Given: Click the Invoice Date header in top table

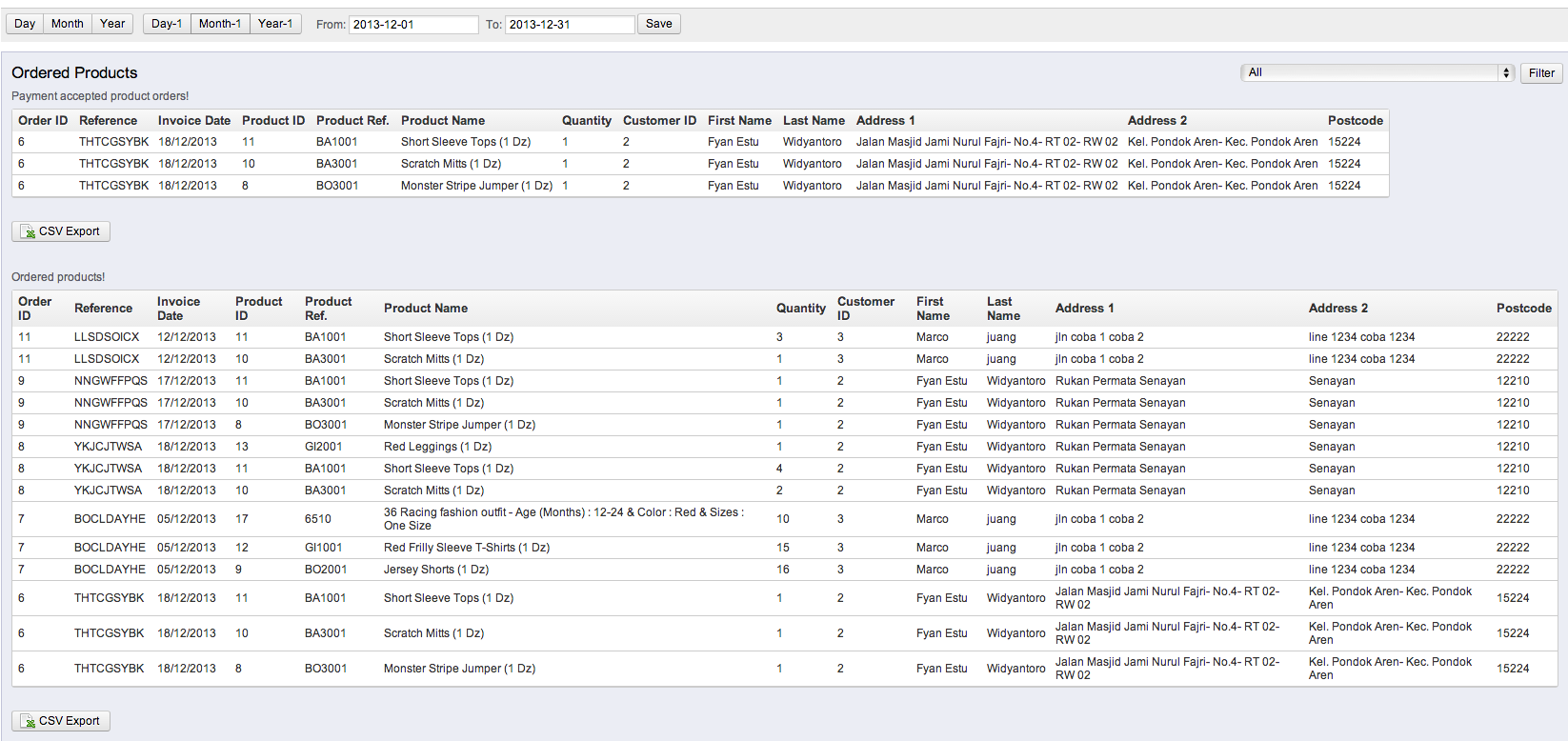Looking at the screenshot, I should [x=194, y=121].
